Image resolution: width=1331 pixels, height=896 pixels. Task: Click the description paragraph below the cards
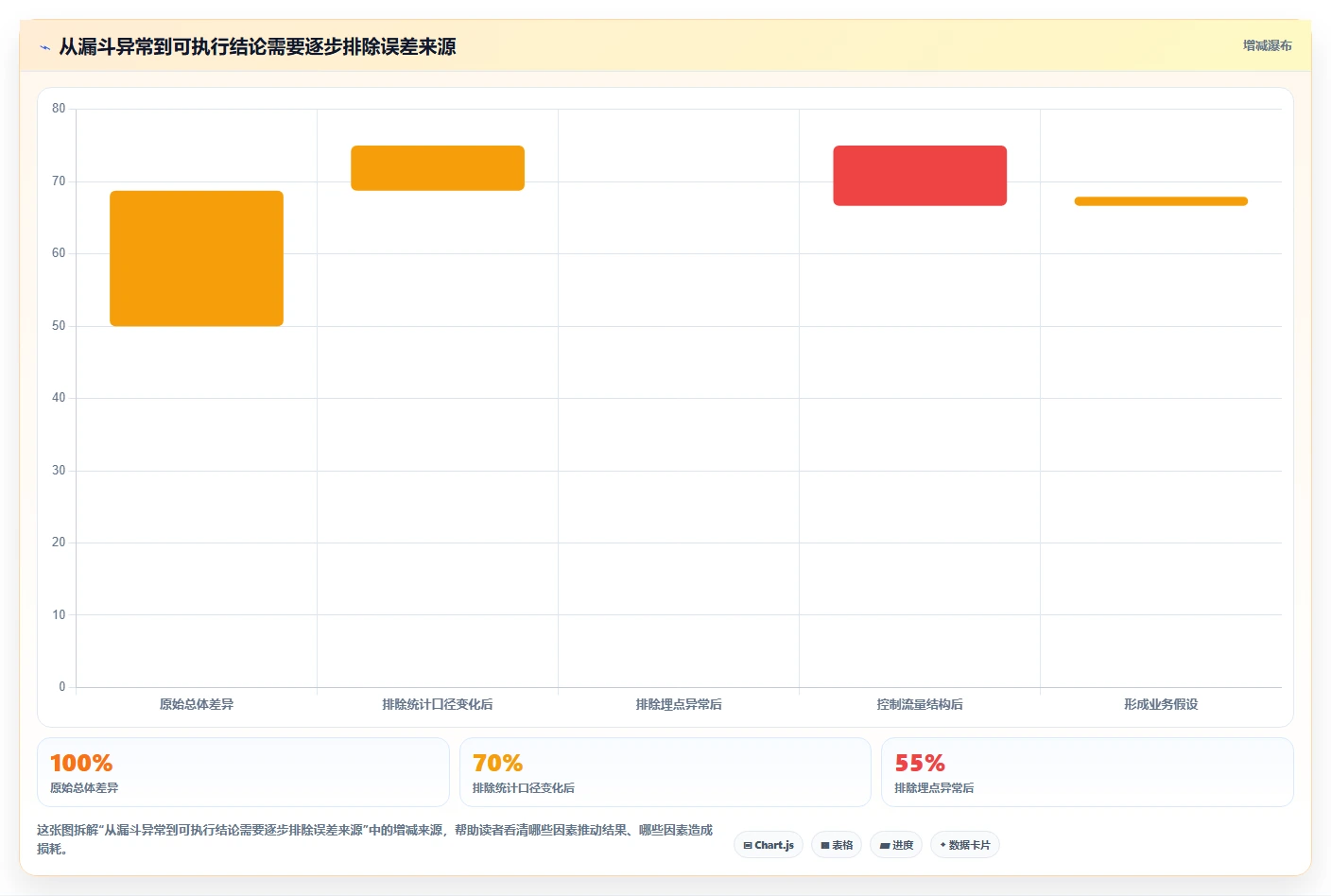click(x=374, y=839)
